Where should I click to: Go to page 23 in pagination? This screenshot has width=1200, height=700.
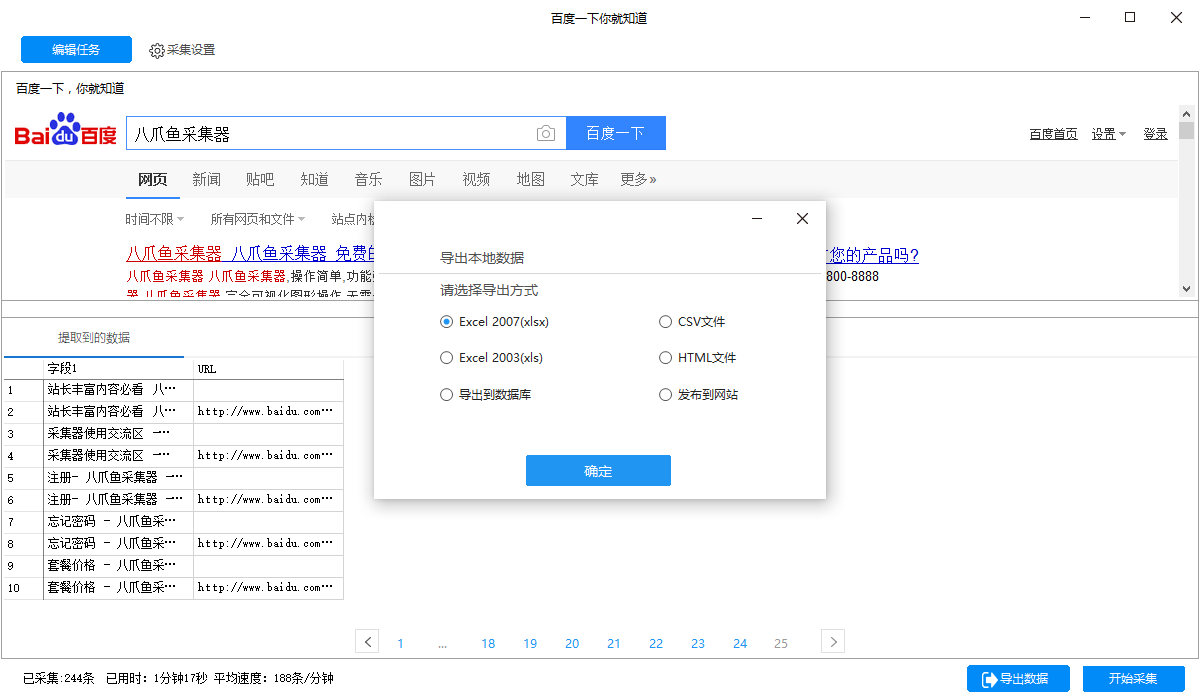tap(698, 643)
